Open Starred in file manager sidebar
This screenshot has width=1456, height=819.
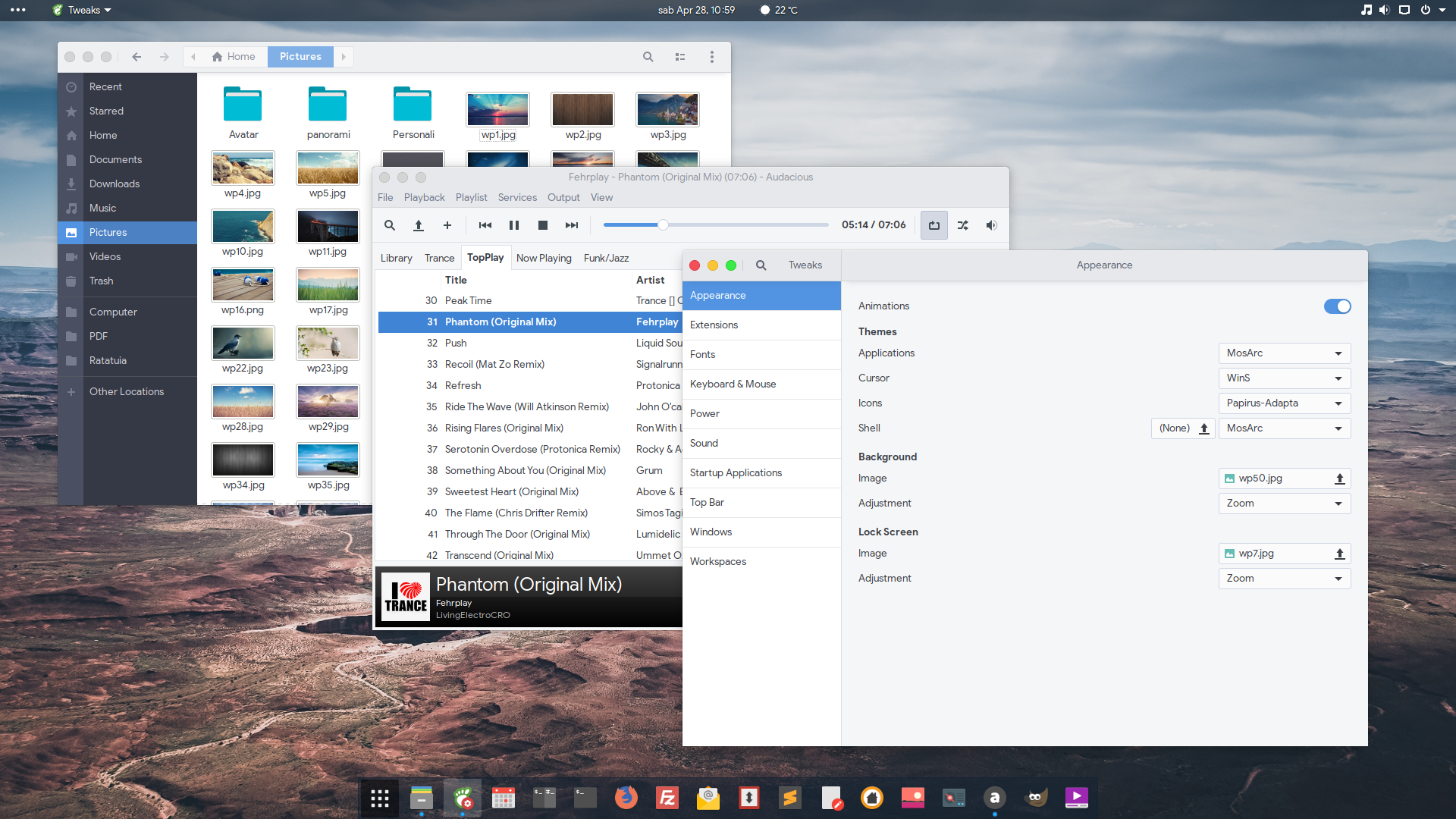coord(127,111)
